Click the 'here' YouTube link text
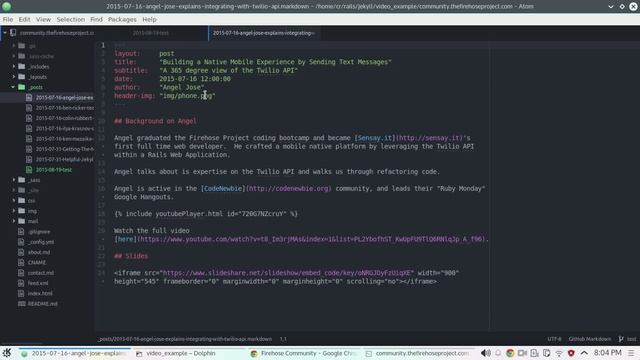This screenshot has width=640, height=360. point(125,239)
